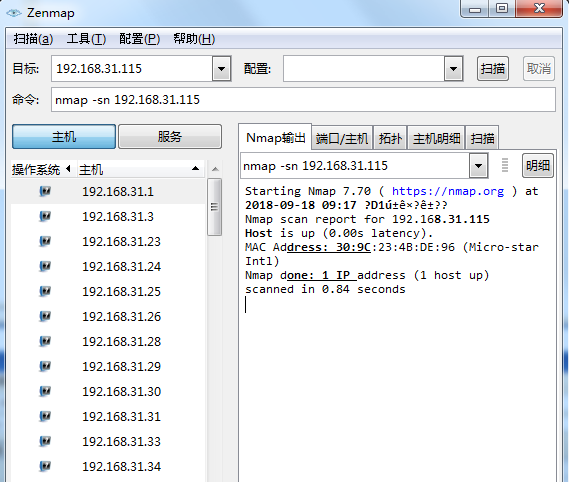Image resolution: width=569 pixels, height=482 pixels.
Task: Open the 配置 profile dropdown arrow
Action: tap(453, 69)
